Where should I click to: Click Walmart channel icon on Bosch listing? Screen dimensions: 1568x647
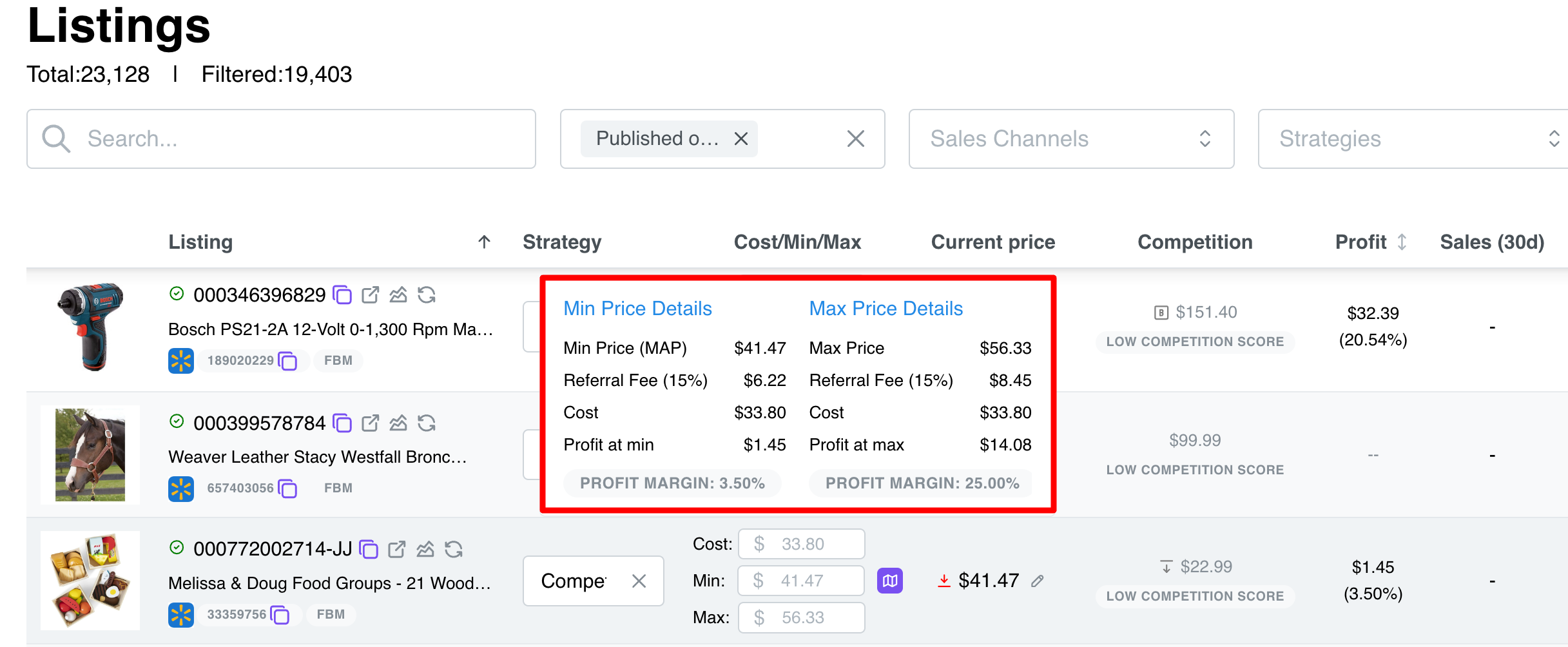click(181, 361)
